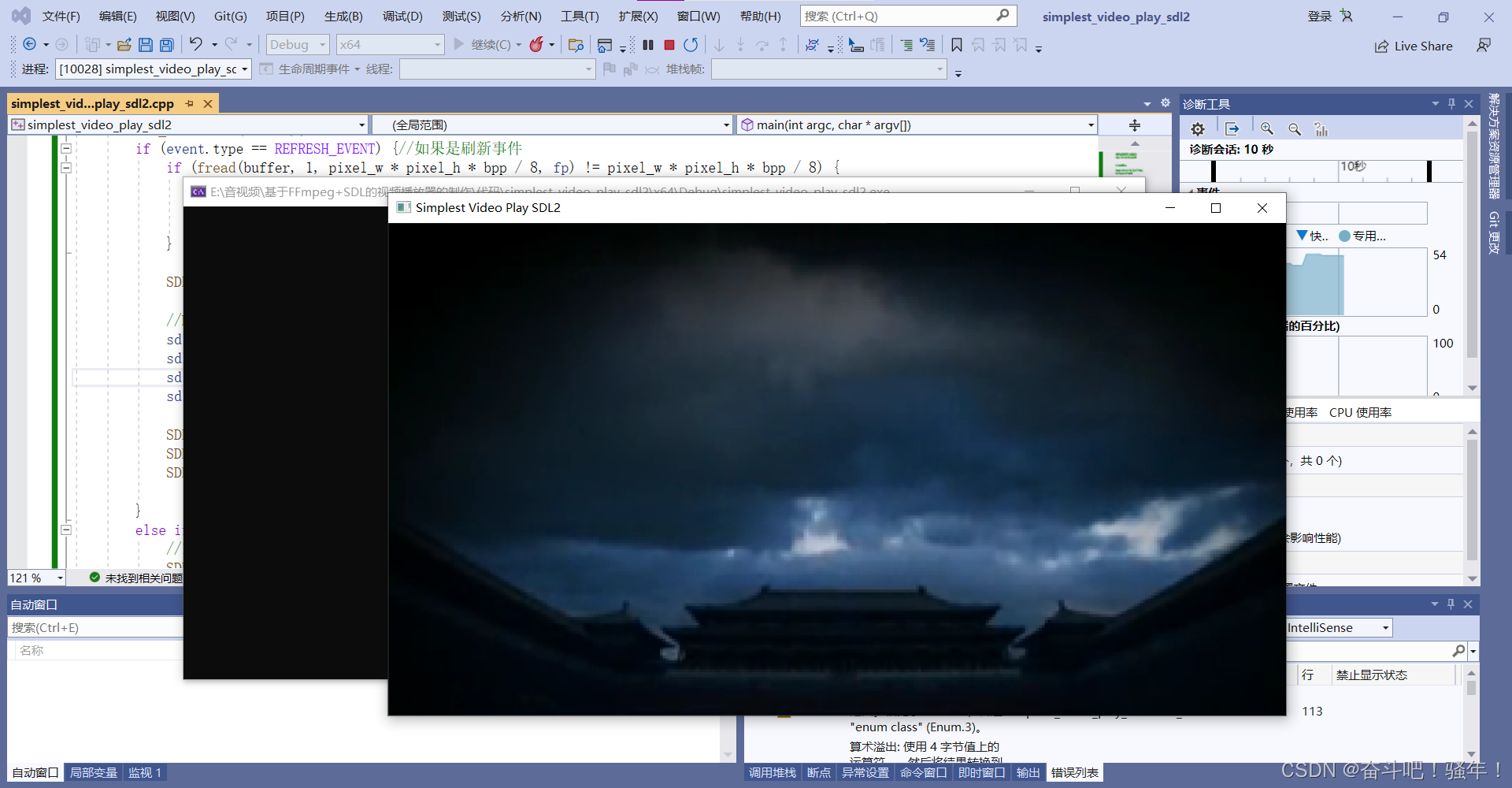Switch to the Output tab
1512x788 pixels.
pyautogui.click(x=1028, y=773)
